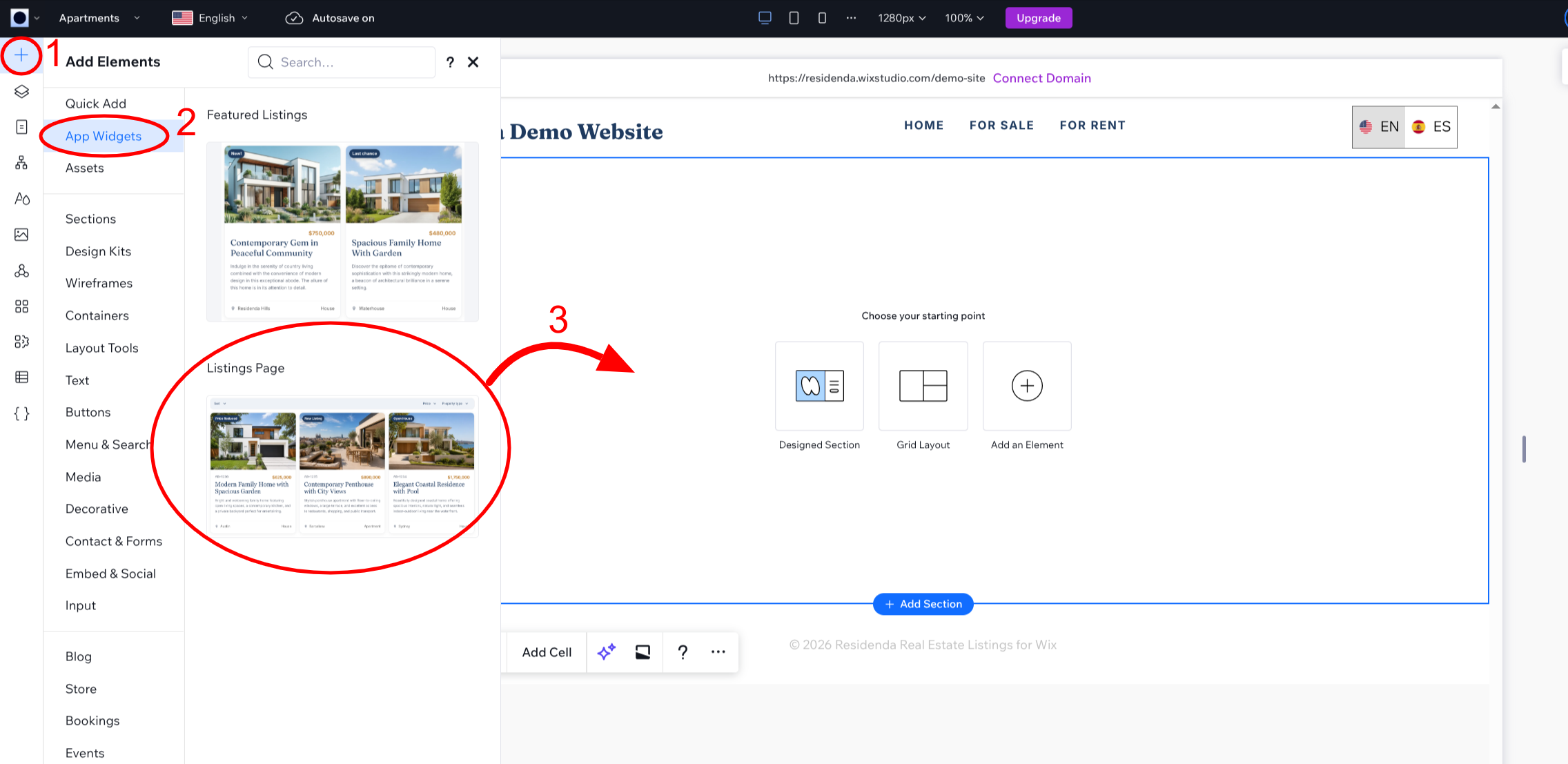Click the Add Cell button
Screen dimensions: 1568x764
547,652
